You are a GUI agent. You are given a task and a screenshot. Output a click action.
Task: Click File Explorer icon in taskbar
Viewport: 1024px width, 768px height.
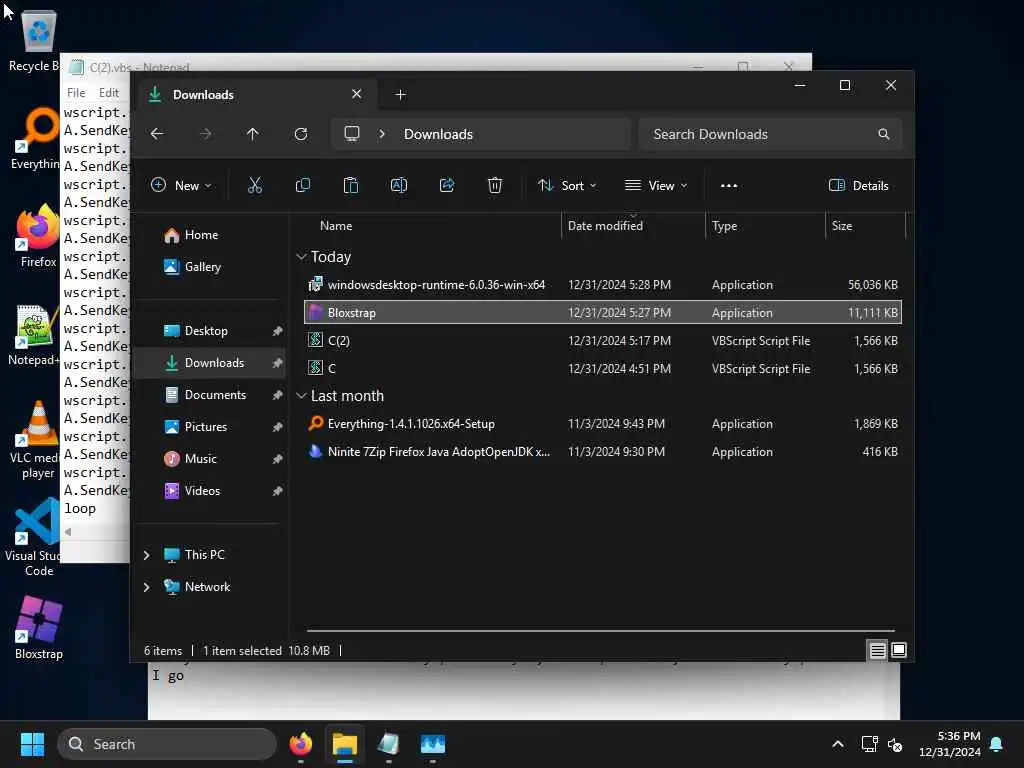pyautogui.click(x=345, y=744)
